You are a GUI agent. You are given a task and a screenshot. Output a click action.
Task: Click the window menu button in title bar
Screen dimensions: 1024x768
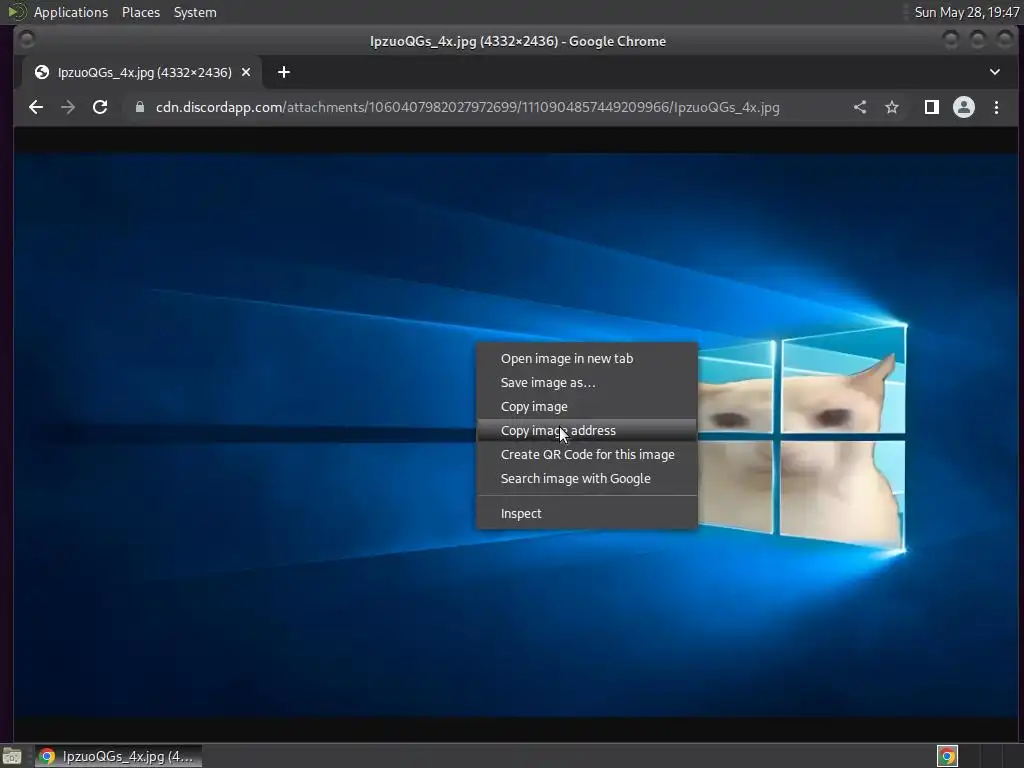(27, 40)
